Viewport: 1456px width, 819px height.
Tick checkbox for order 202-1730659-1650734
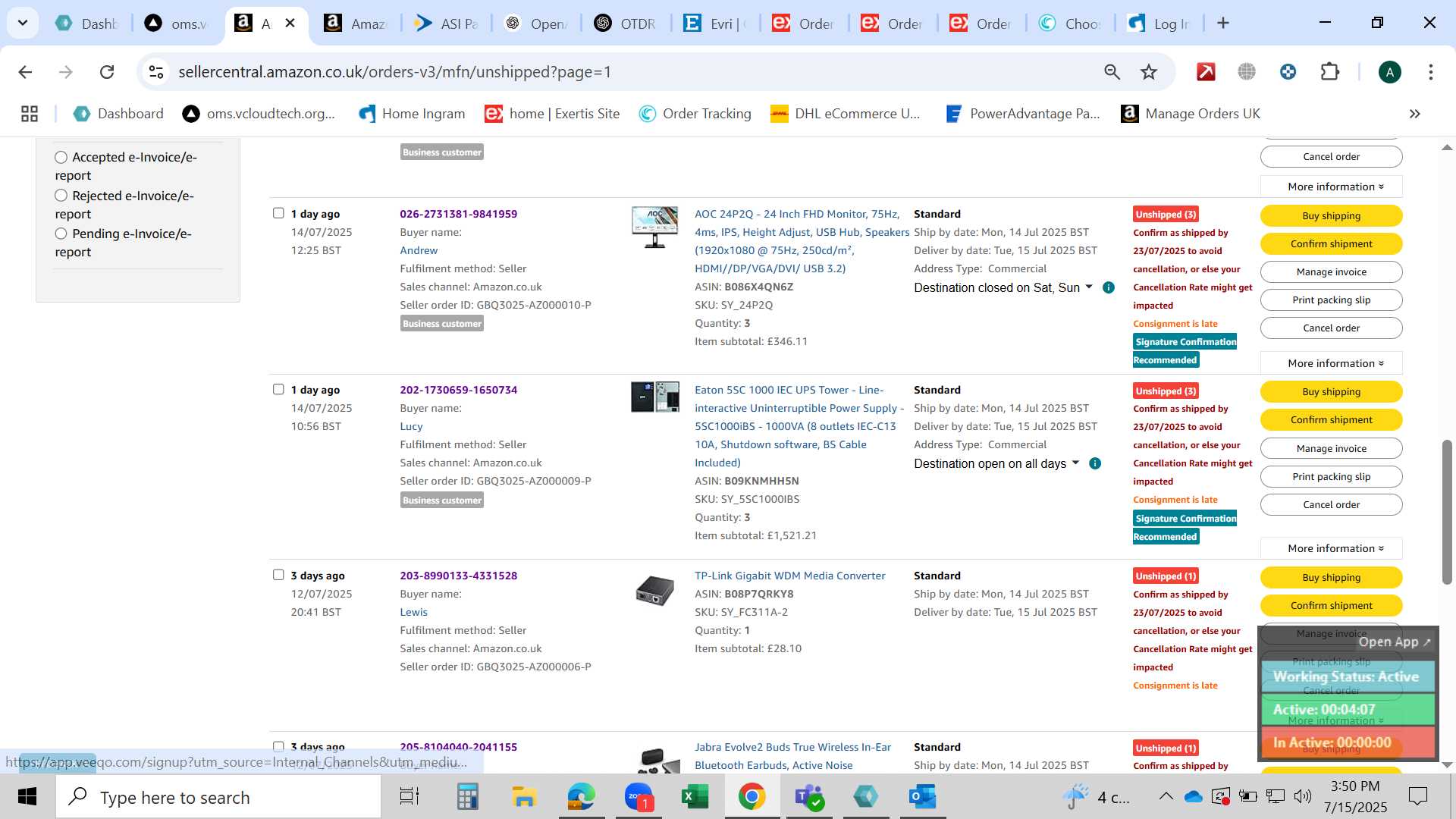coord(278,389)
